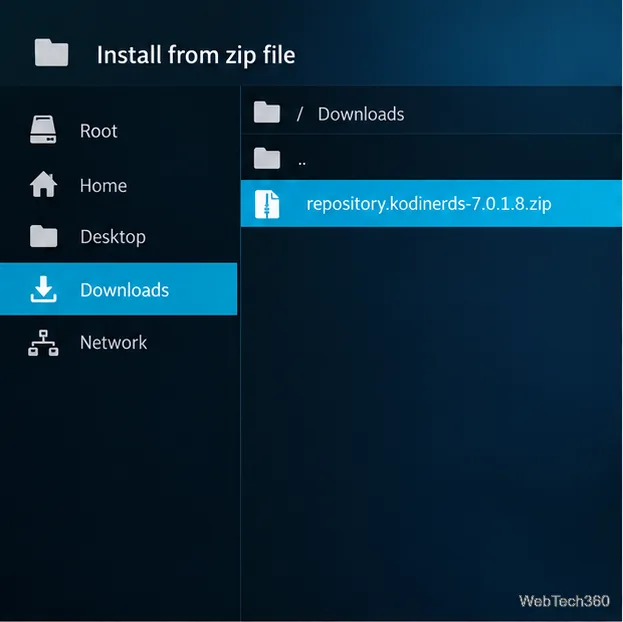Open the Home location label
Image resolution: width=623 pixels, height=622 pixels.
coord(103,186)
